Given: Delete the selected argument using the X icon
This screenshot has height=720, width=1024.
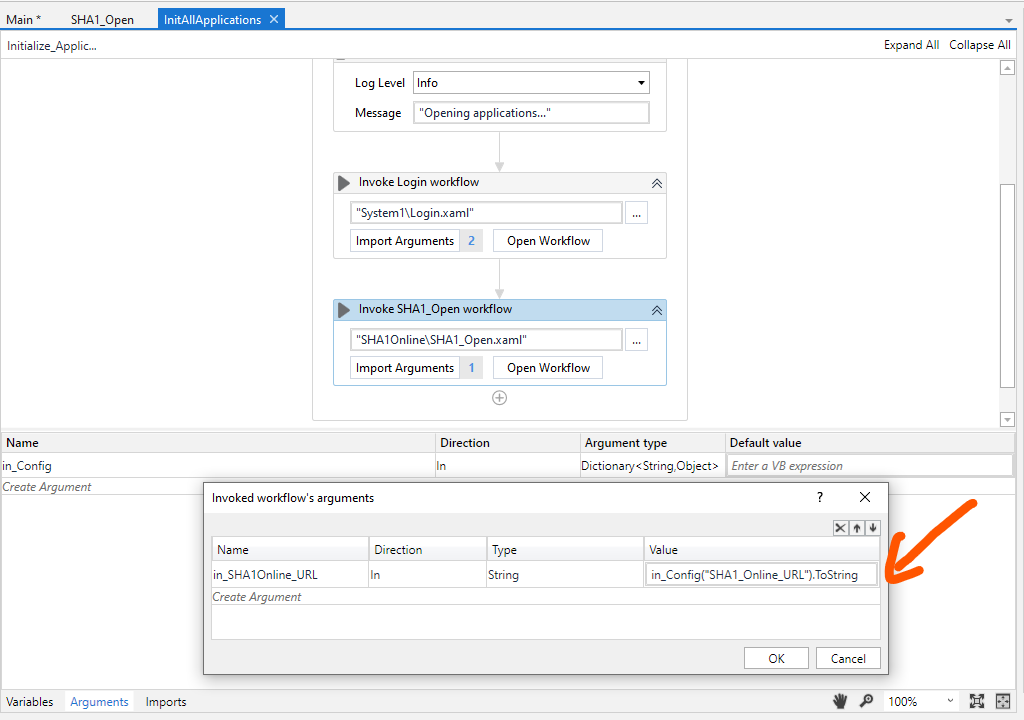Looking at the screenshot, I should (840, 528).
